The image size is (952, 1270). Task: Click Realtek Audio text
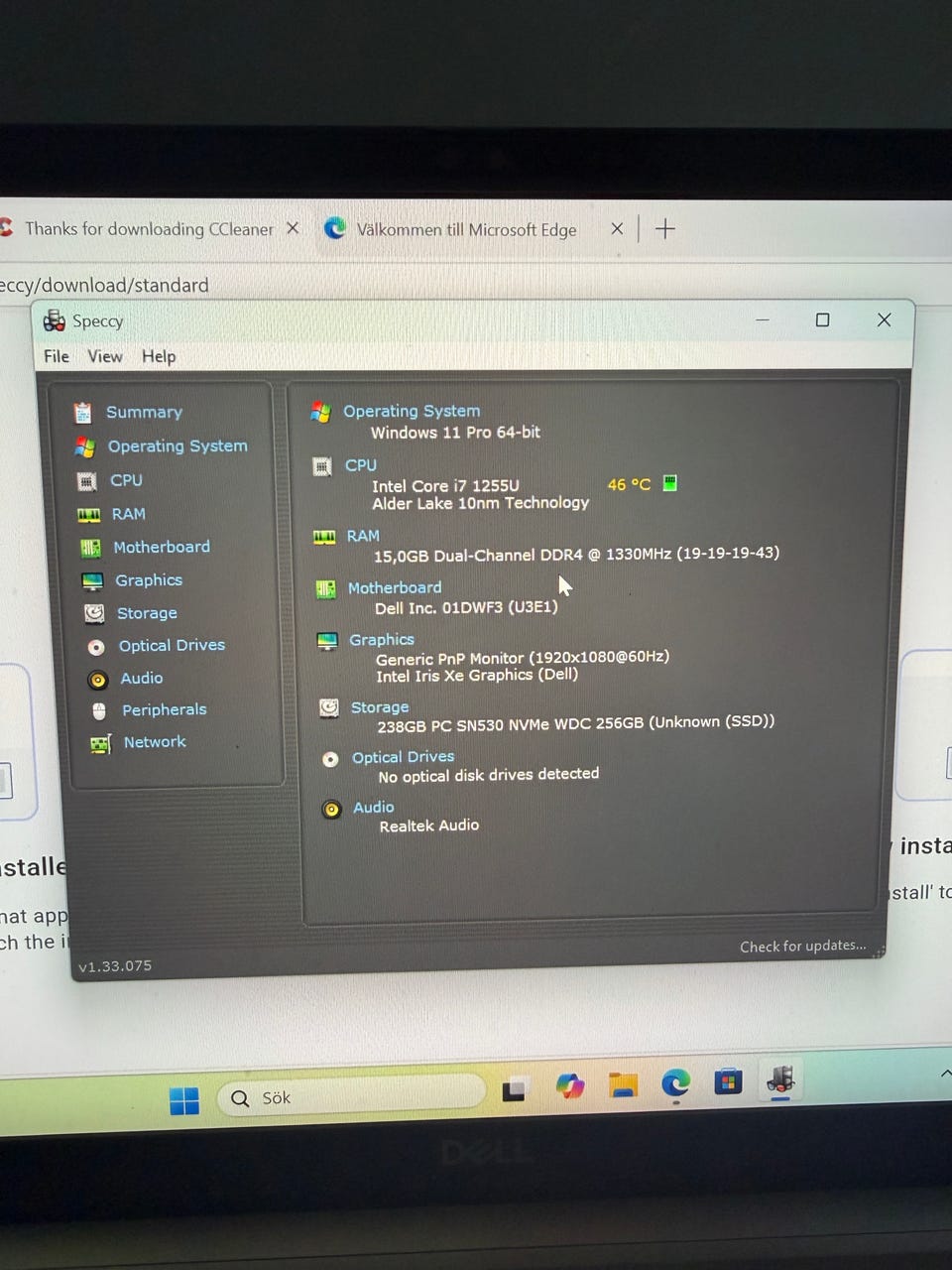[x=429, y=825]
